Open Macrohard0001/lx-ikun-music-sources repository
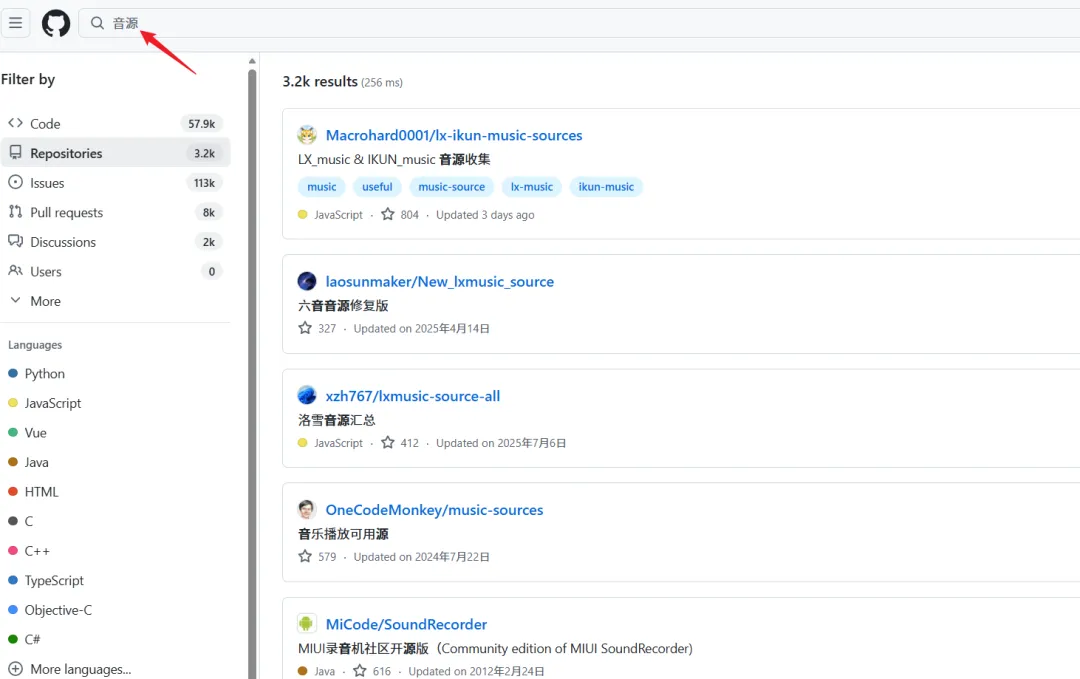The image size is (1080, 679). tap(454, 136)
